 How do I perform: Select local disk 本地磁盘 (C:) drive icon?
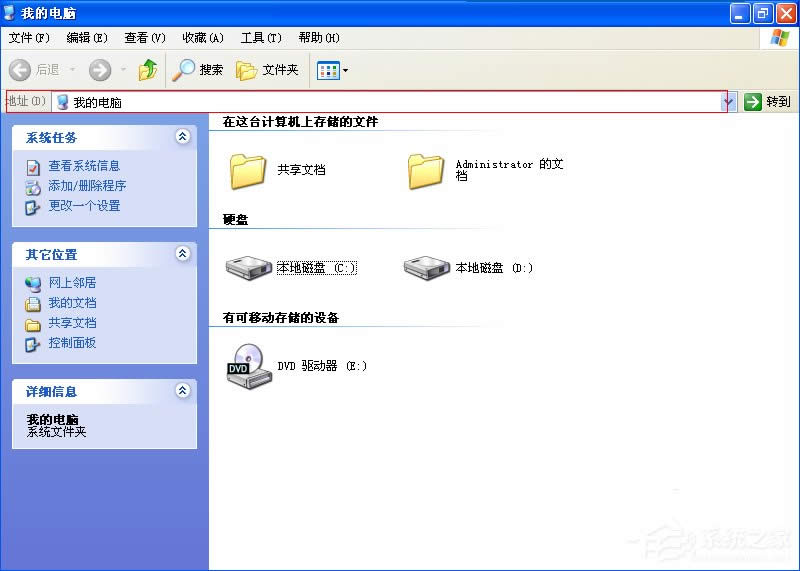(248, 267)
